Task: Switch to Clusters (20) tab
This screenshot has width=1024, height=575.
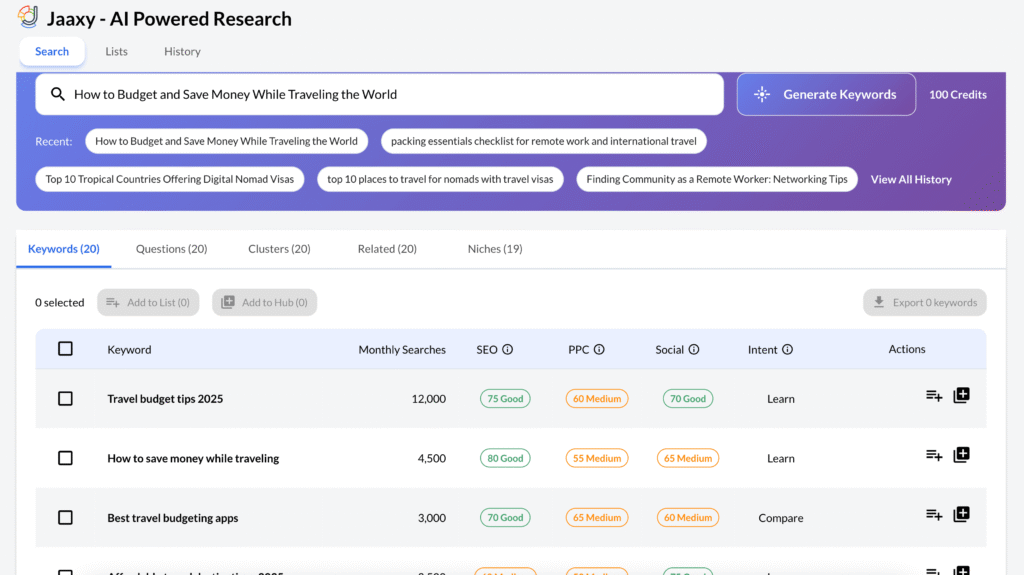Action: point(279,249)
